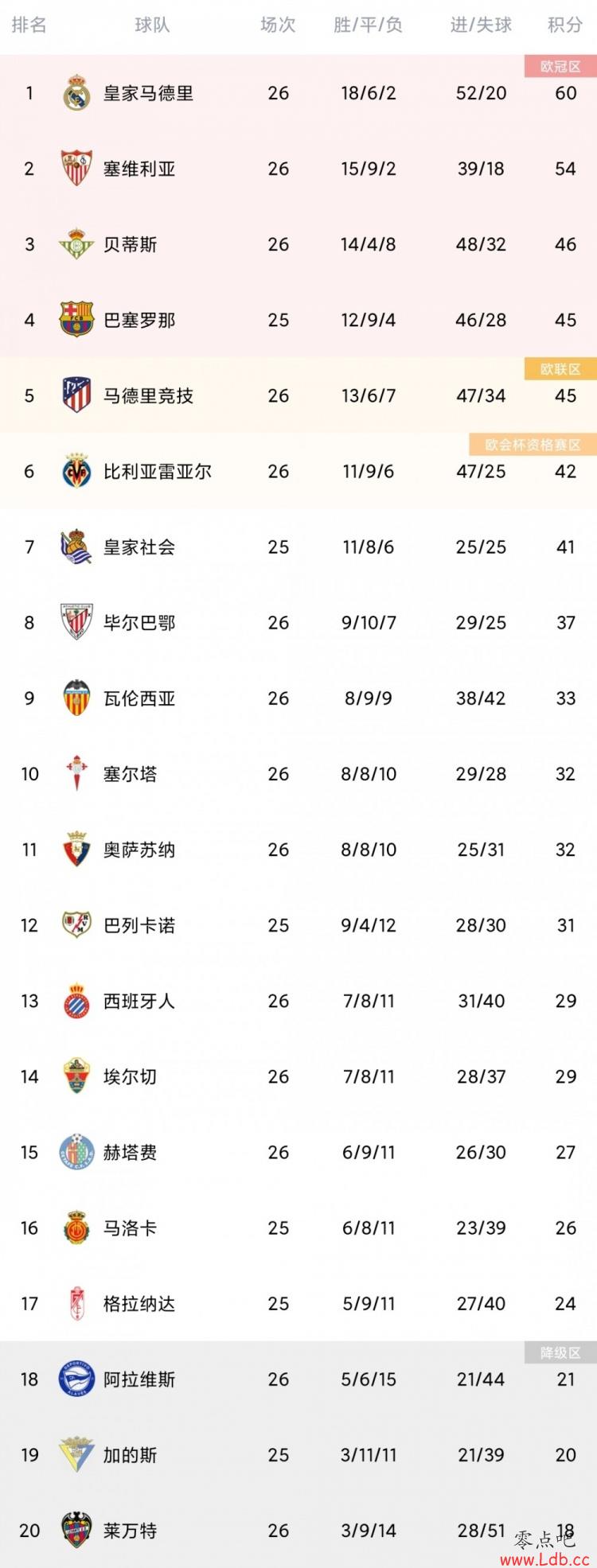Open the Atlético Madrid crest icon
Image resolution: width=597 pixels, height=1568 pixels.
tap(76, 395)
